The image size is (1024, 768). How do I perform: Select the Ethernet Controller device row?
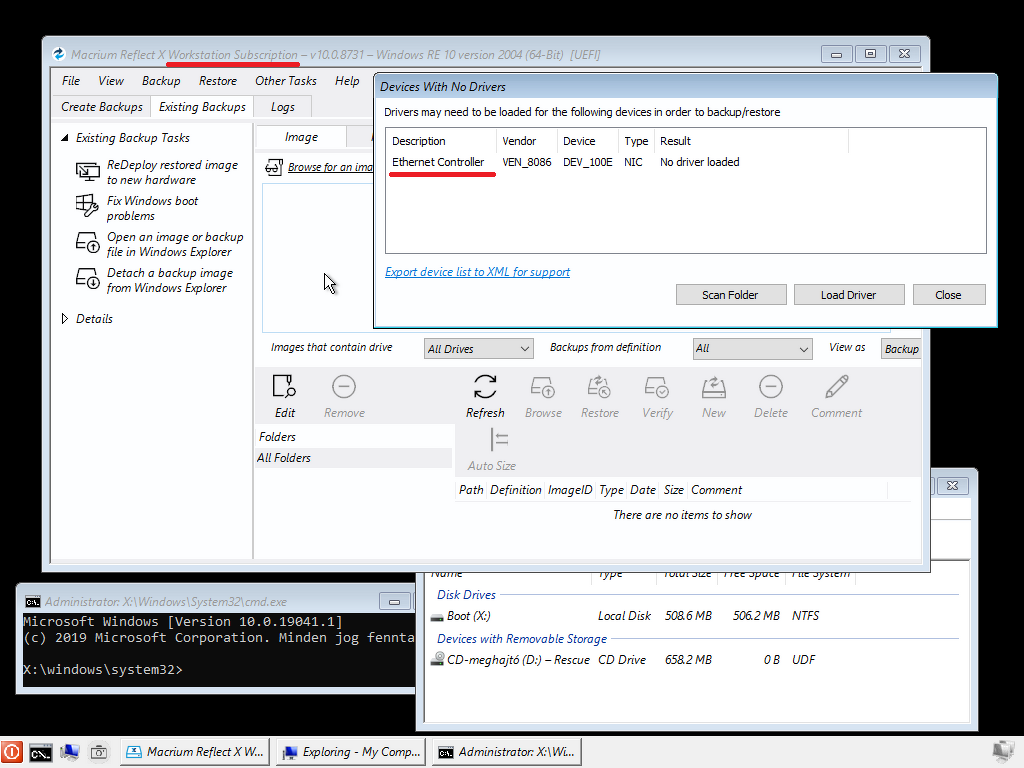click(x=685, y=162)
